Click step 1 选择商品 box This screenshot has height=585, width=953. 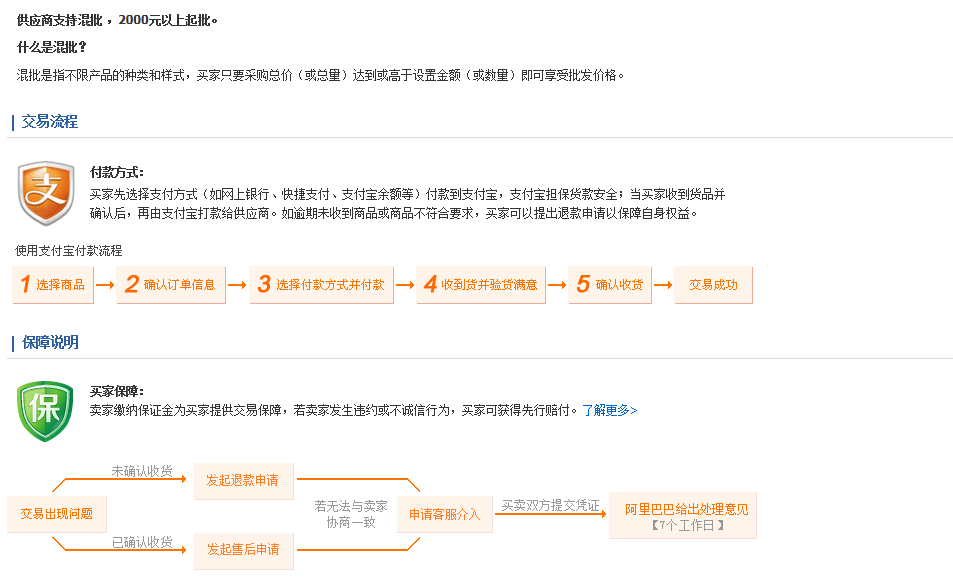(x=51, y=285)
